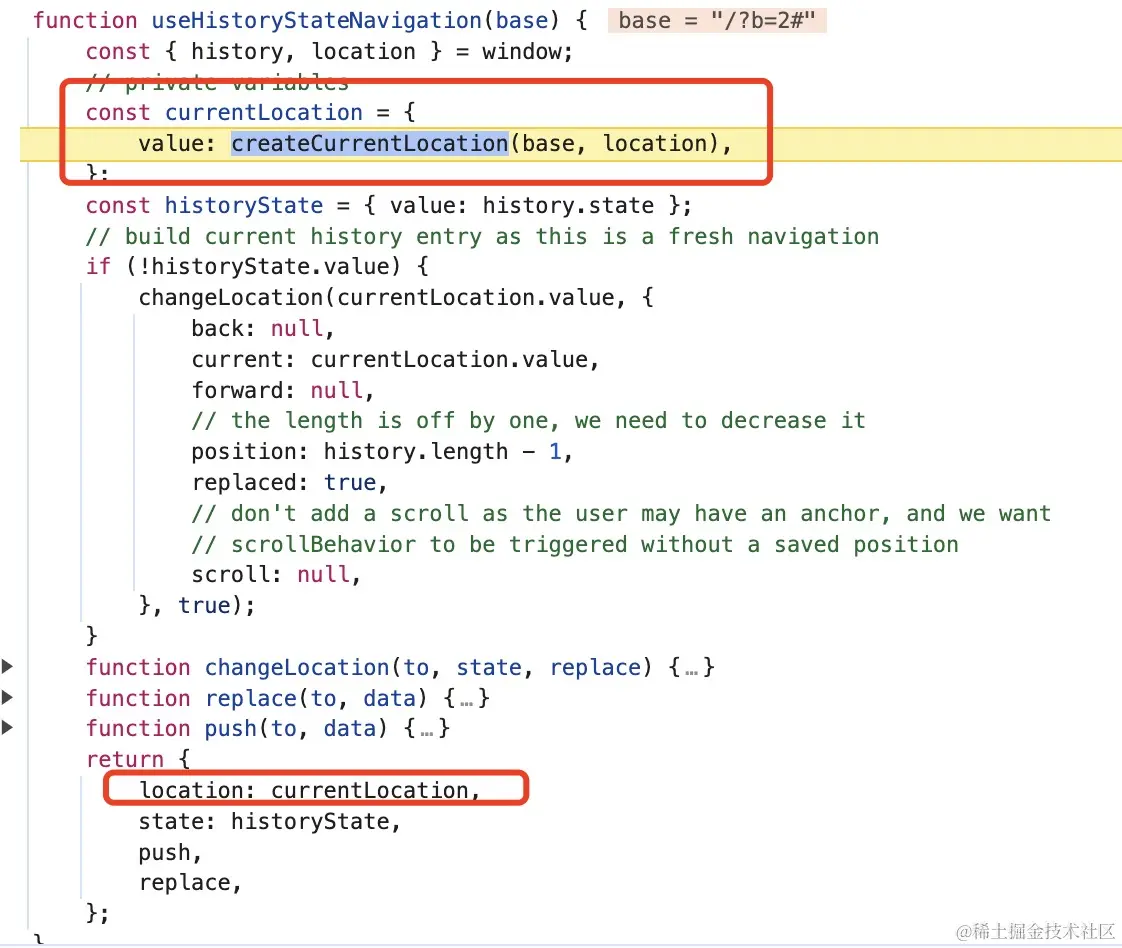Viewport: 1122px width, 948px height.
Task: Click the 'scrollBehavior to be triggered' comment
Action: pos(575,545)
